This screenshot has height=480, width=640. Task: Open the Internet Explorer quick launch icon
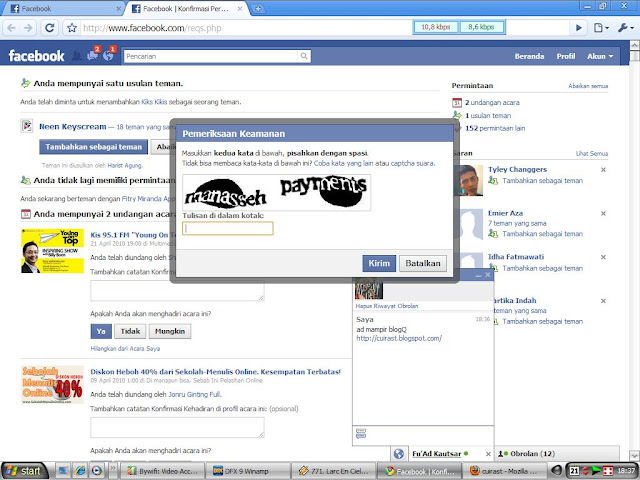80,471
